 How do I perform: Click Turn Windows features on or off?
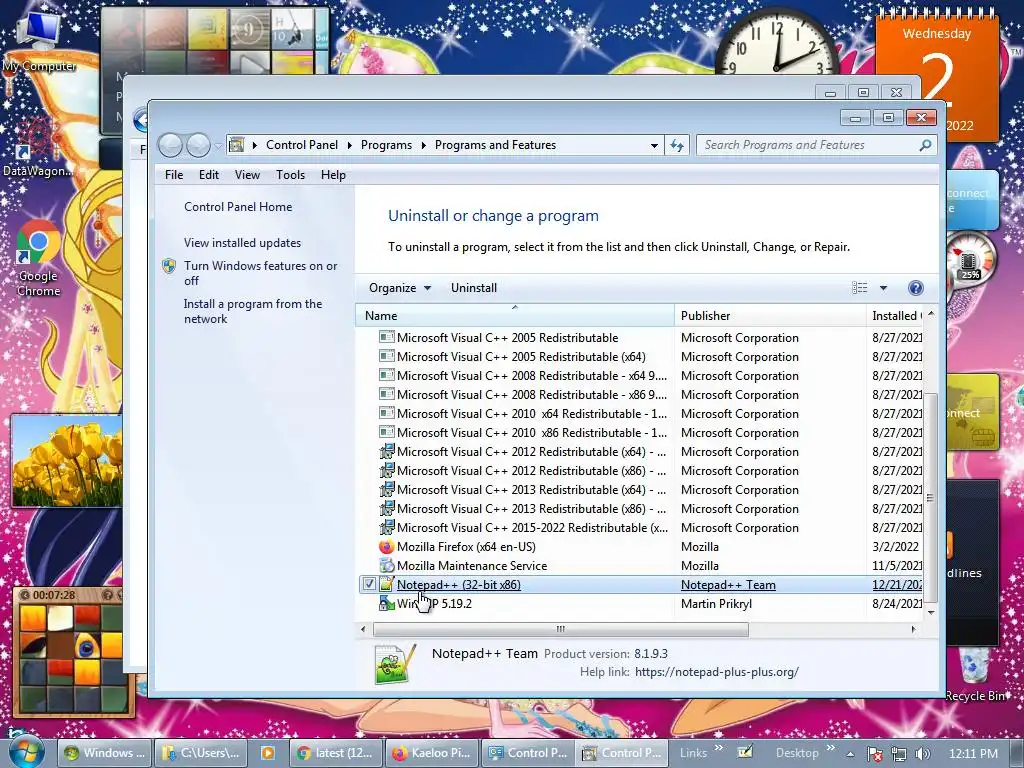tap(261, 273)
